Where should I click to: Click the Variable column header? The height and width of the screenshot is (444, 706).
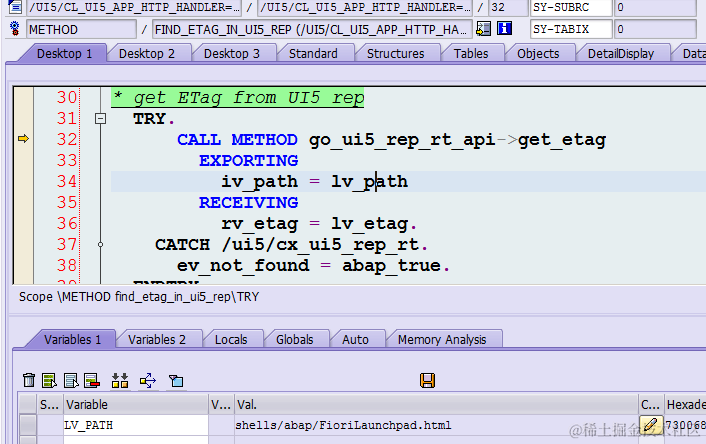click(136, 404)
